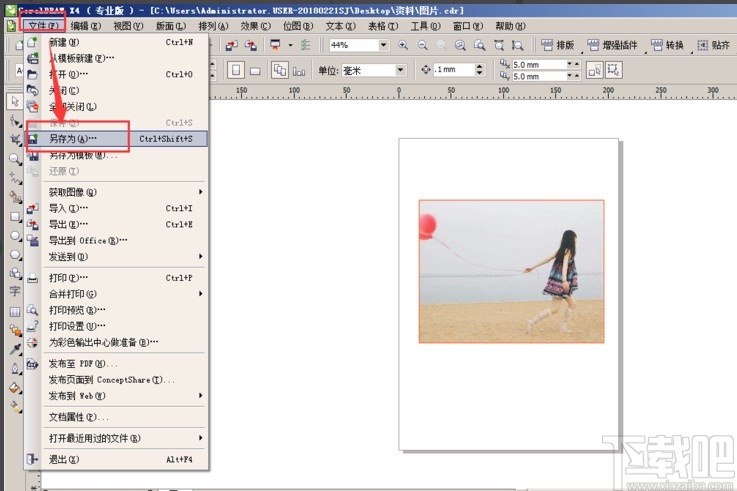Image resolution: width=737 pixels, height=491 pixels.
Task: Open the 单位 毫米 units dropdown
Action: (x=400, y=70)
